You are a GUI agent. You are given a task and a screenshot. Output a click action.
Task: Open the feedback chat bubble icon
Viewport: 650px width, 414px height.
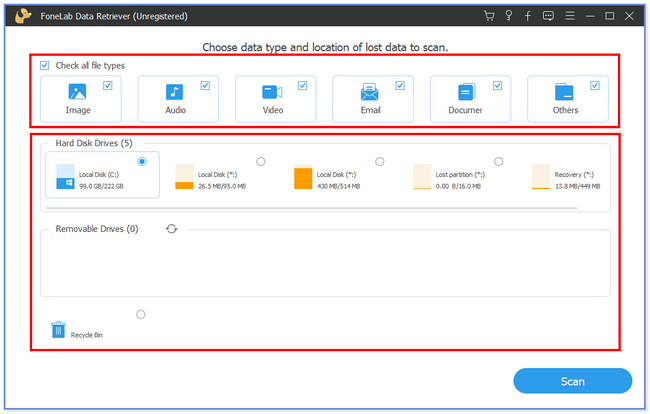point(548,16)
